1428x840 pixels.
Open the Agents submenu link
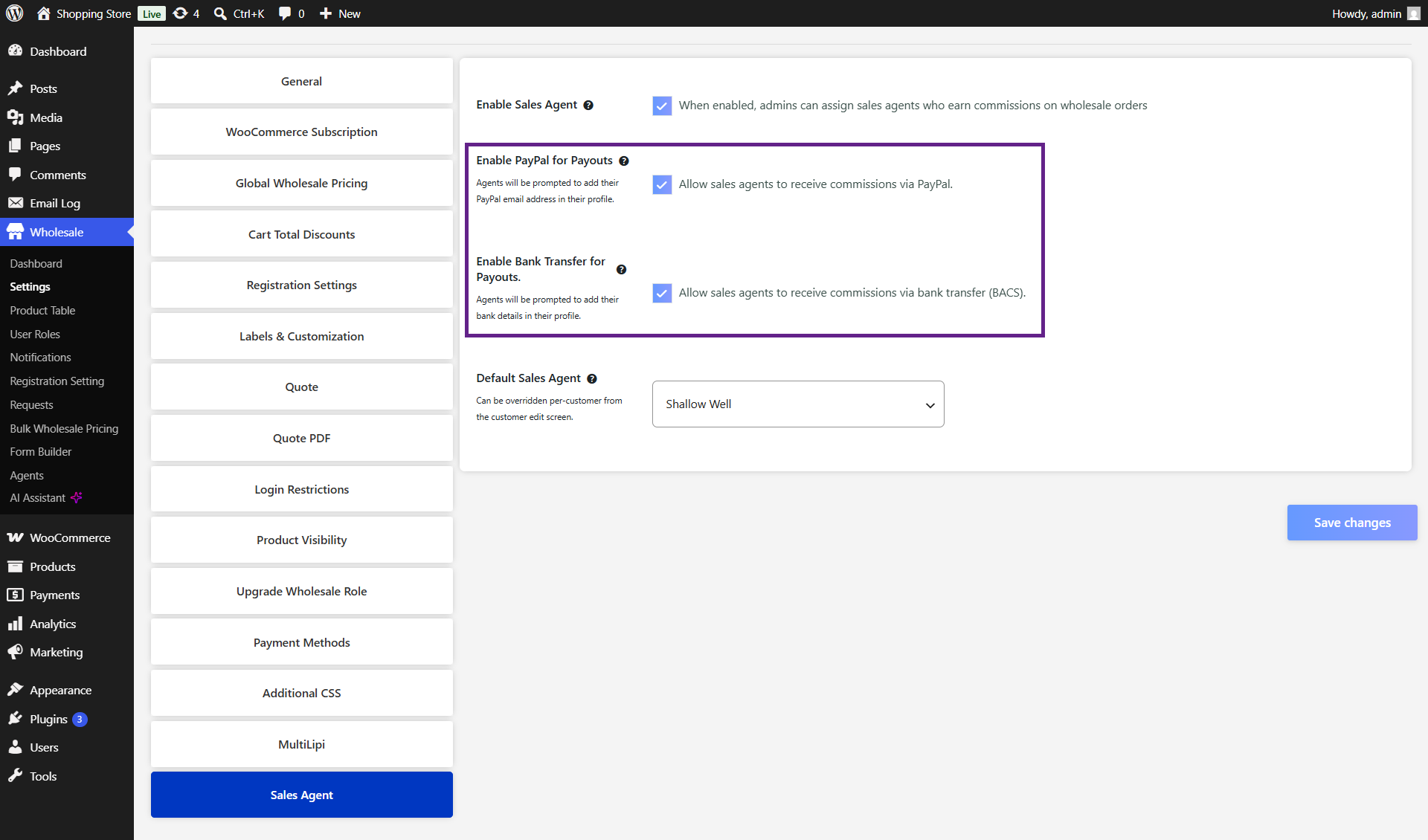pos(27,475)
